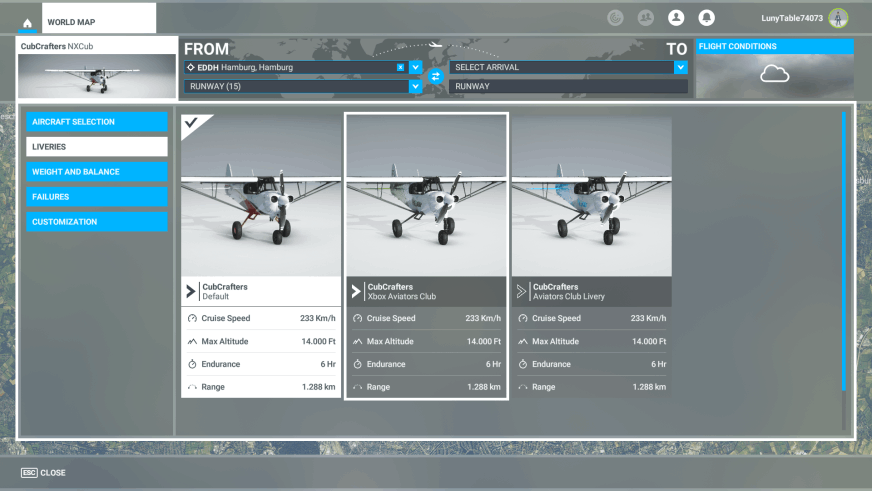The image size is (872, 491).
Task: Open the Weight and Balance section
Action: (x=97, y=172)
